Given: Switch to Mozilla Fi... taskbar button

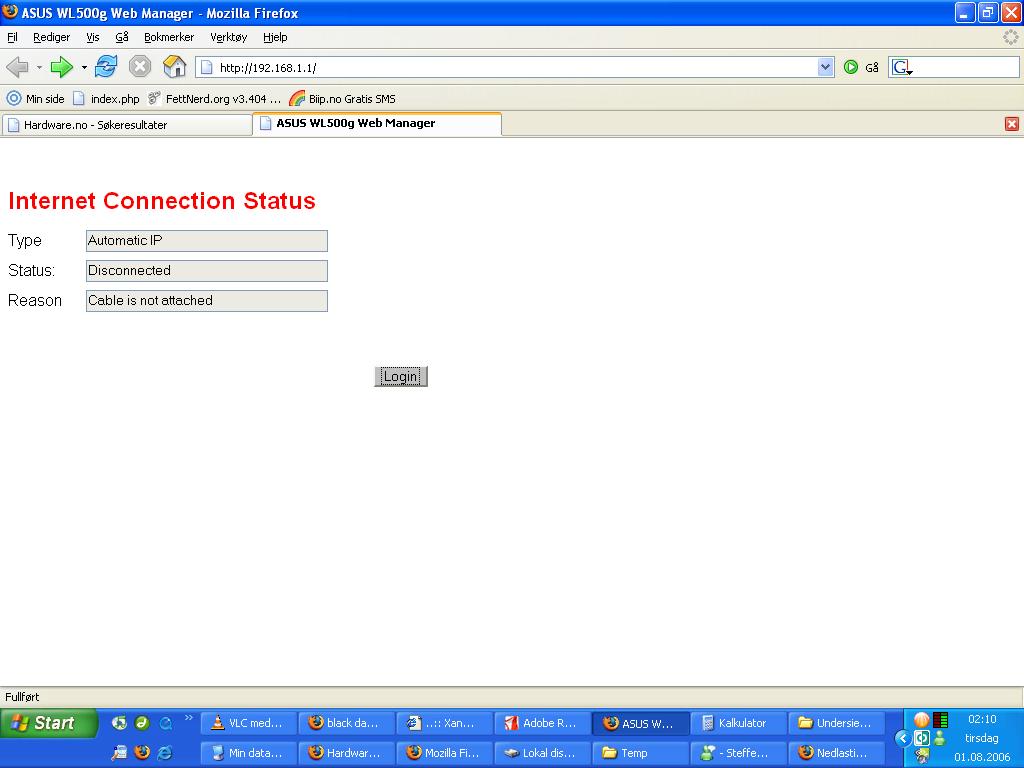Looking at the screenshot, I should [x=444, y=753].
